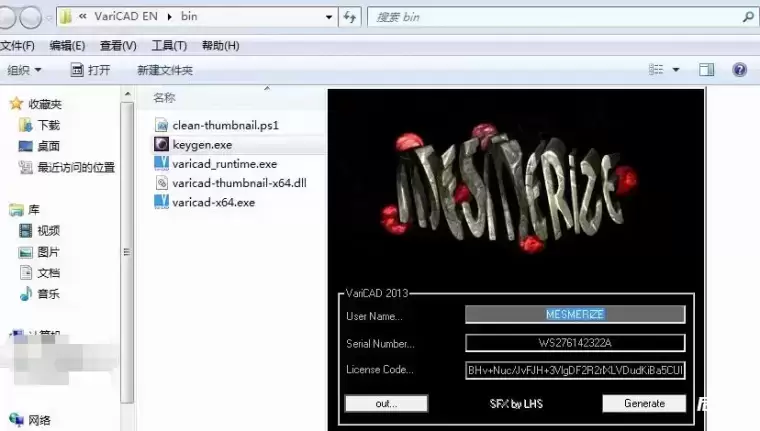This screenshot has height=431, width=760.
Task: Toggle the preview pane icon
Action: pos(706,70)
